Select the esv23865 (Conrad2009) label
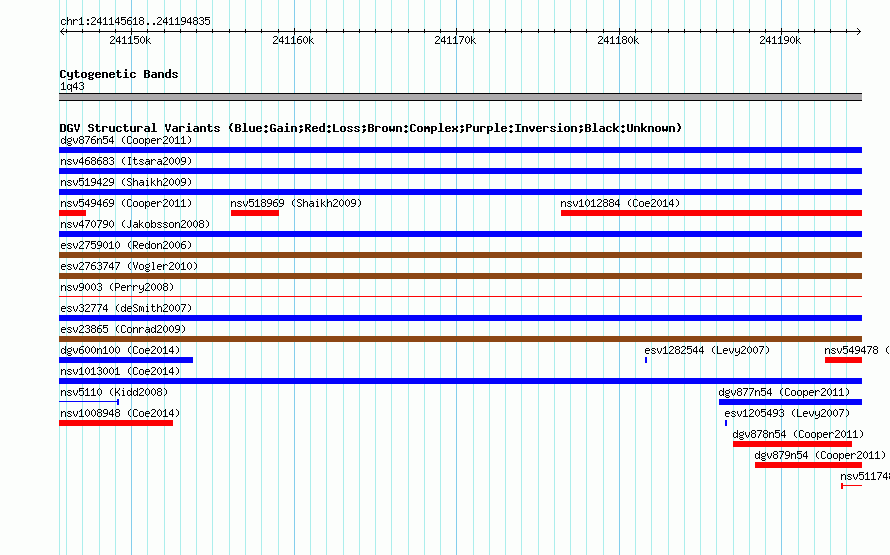This screenshot has width=890, height=555. coord(123,329)
